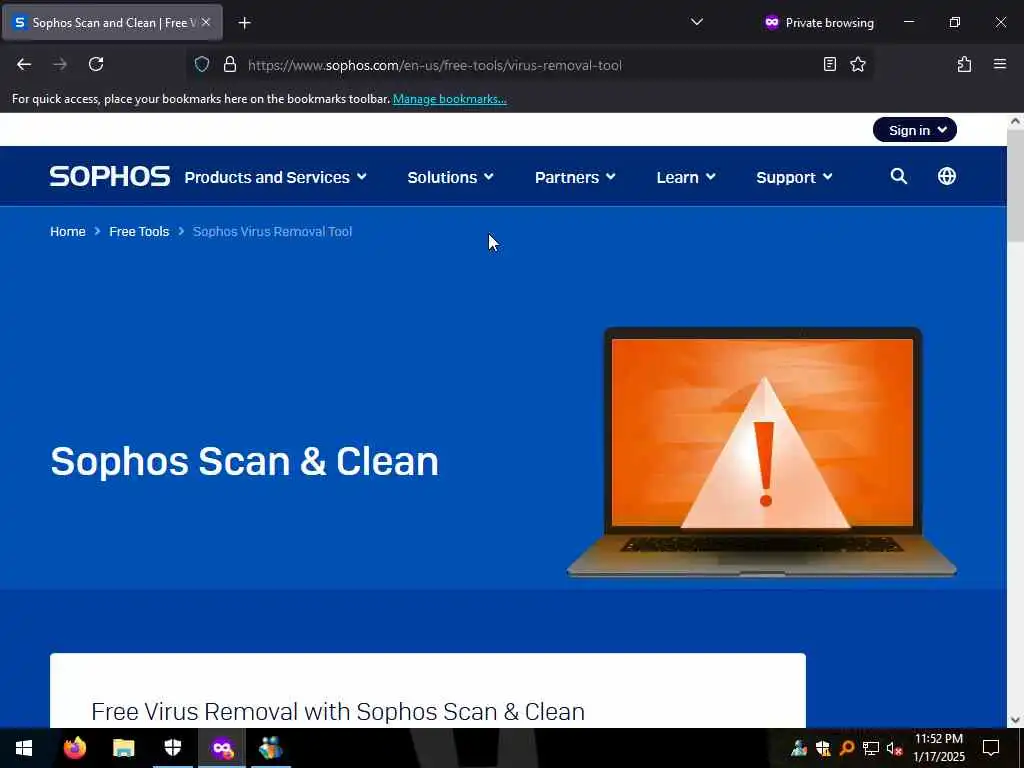Open network tray icon

click(x=871, y=748)
